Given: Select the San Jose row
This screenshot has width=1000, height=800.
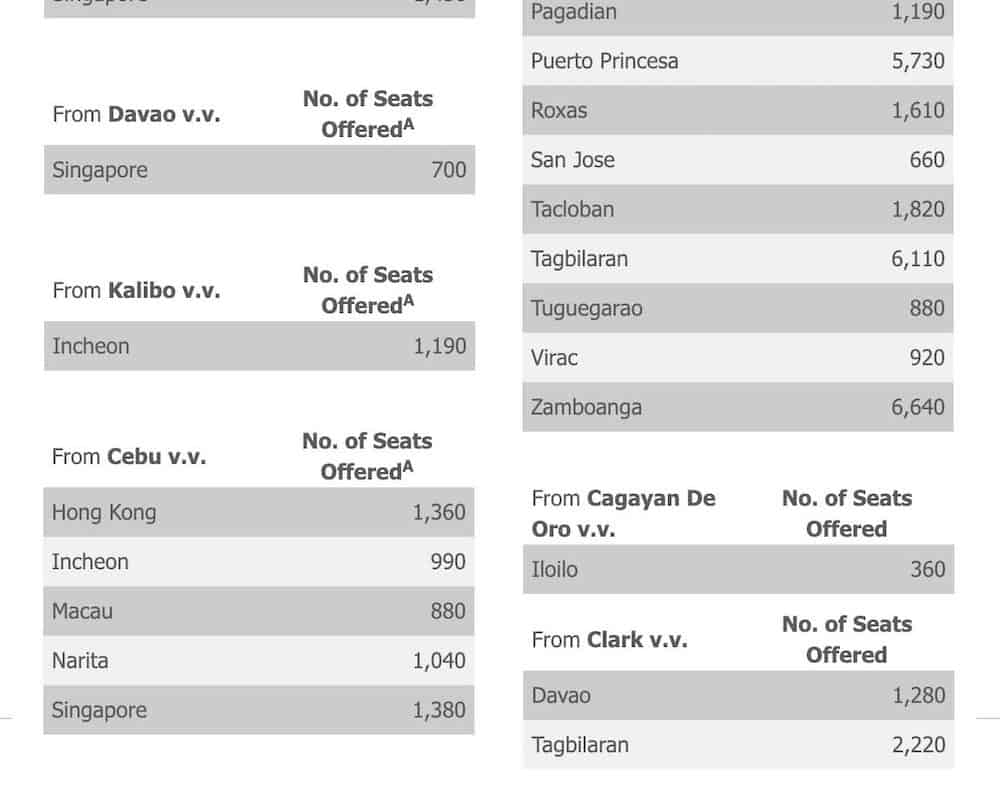Looking at the screenshot, I should pyautogui.click(x=737, y=160).
